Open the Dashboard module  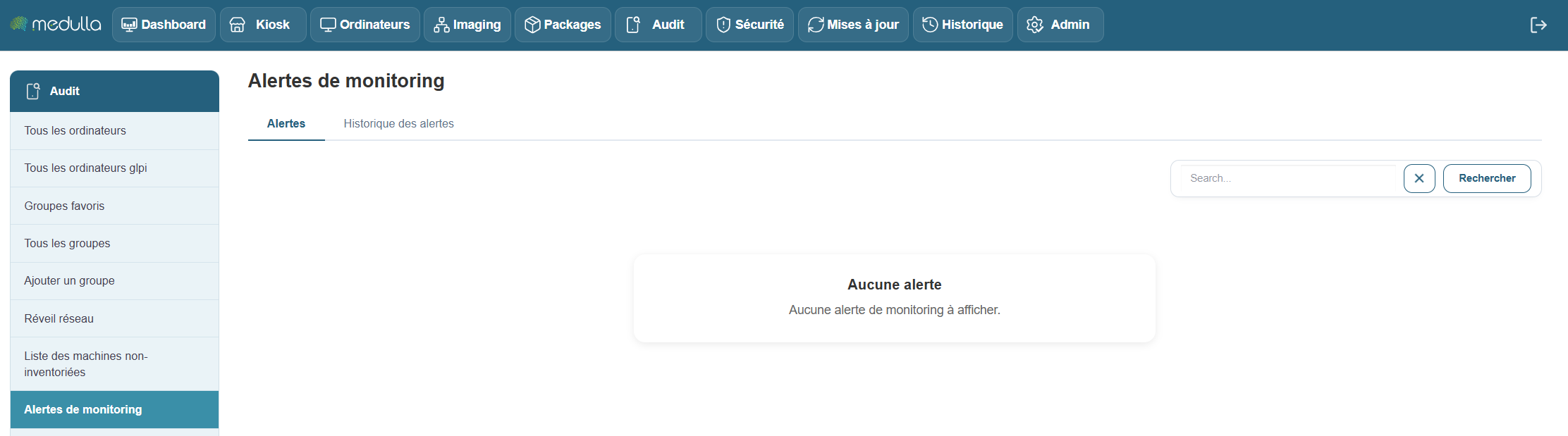tap(164, 25)
